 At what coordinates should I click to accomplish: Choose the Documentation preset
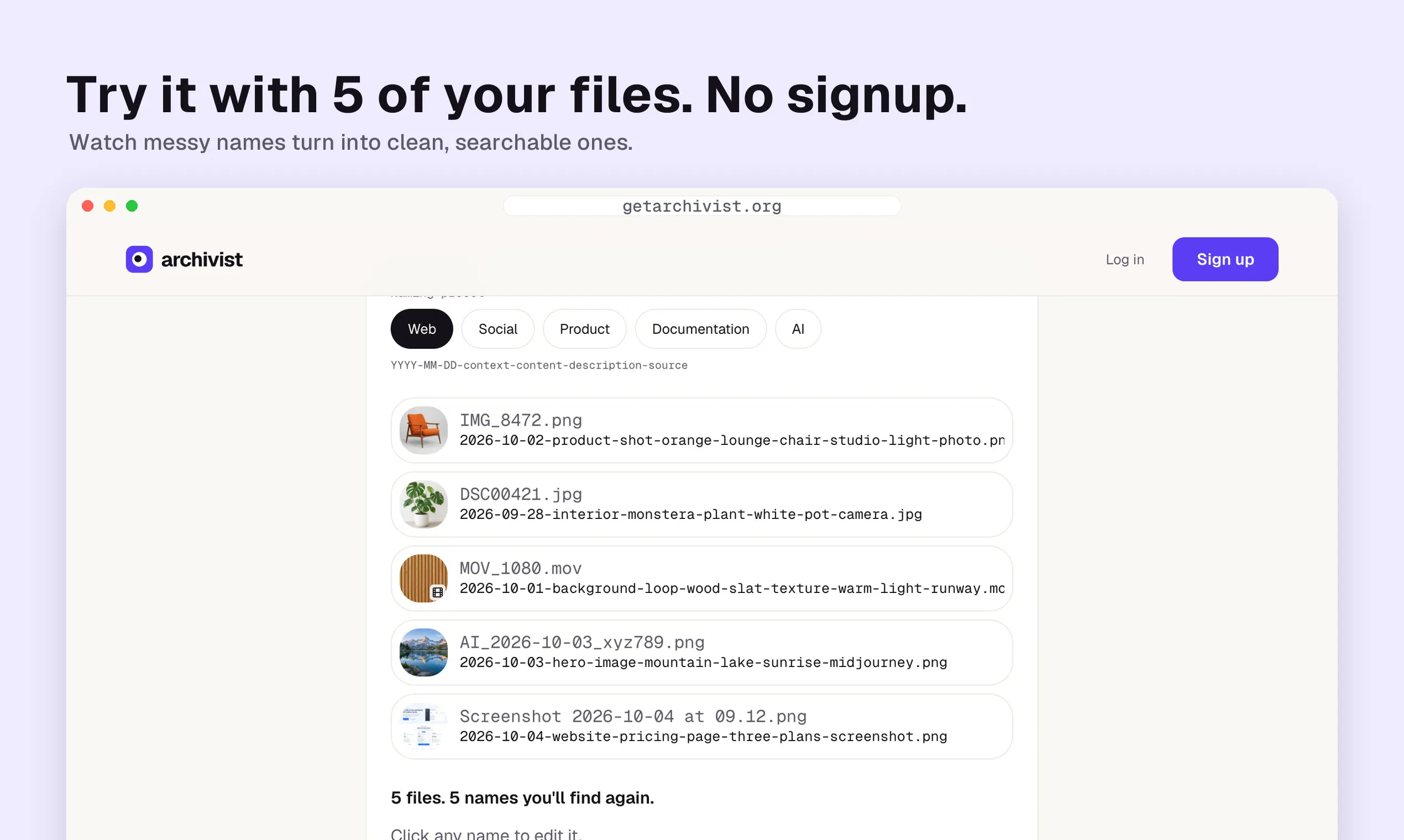coord(700,329)
